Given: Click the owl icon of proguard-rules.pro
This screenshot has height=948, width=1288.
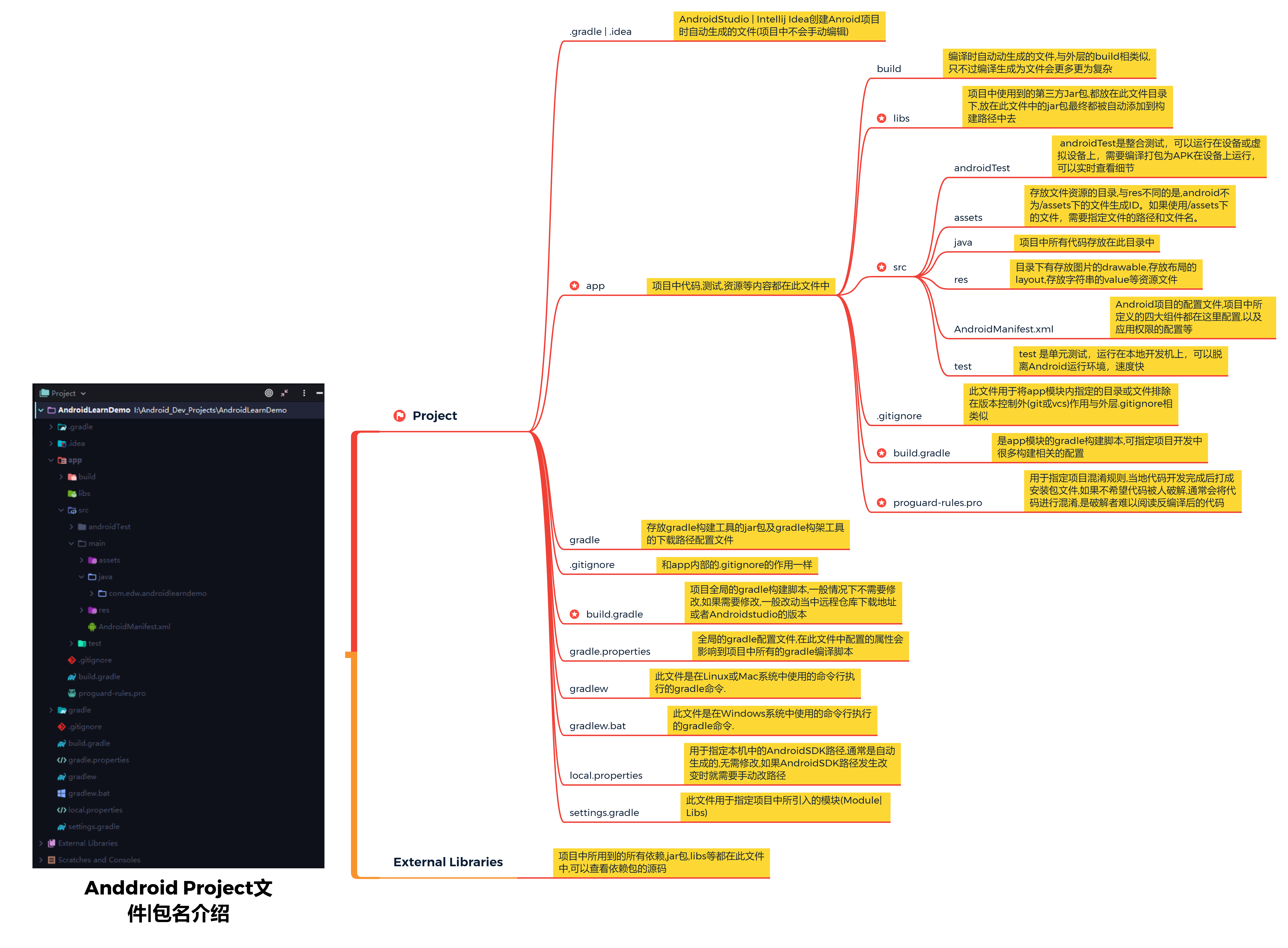Looking at the screenshot, I should [72, 693].
